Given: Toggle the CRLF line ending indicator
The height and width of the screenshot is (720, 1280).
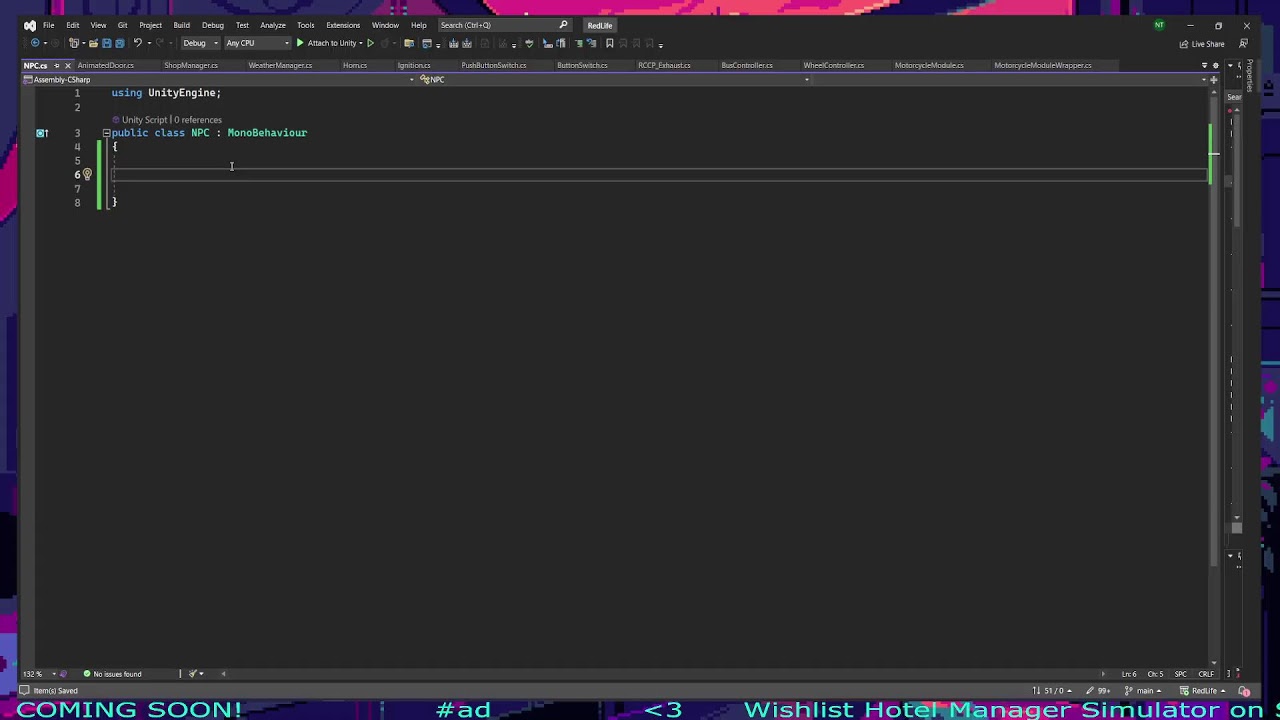Looking at the screenshot, I should pyautogui.click(x=1206, y=674).
